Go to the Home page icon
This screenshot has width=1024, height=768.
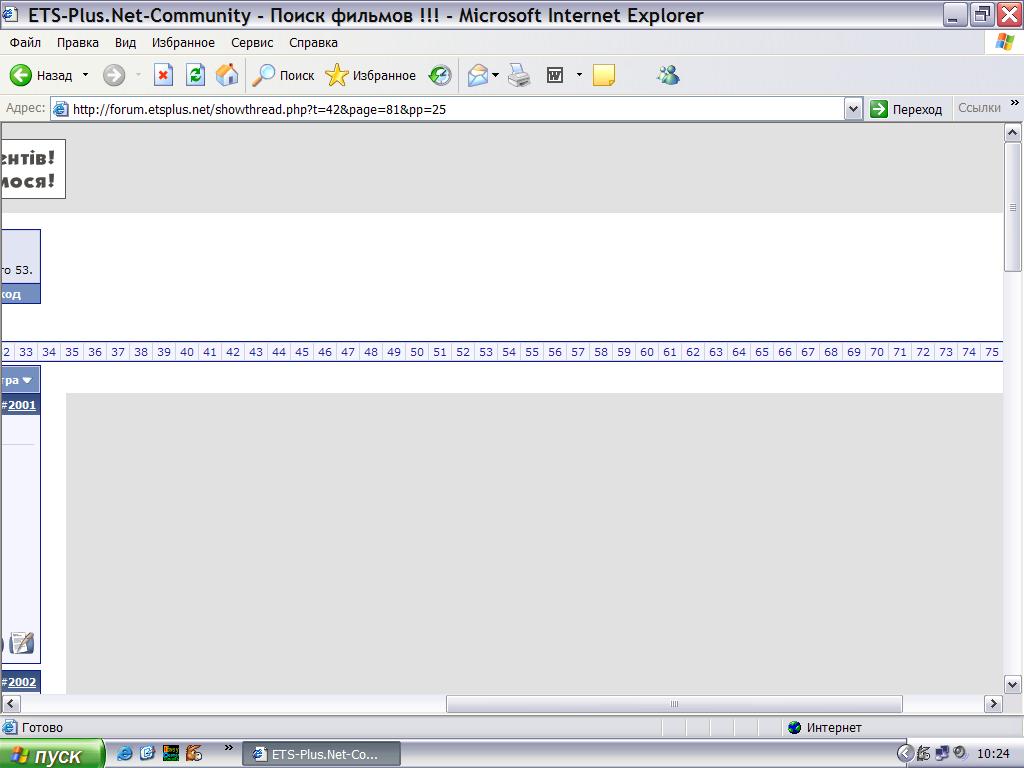click(227, 75)
